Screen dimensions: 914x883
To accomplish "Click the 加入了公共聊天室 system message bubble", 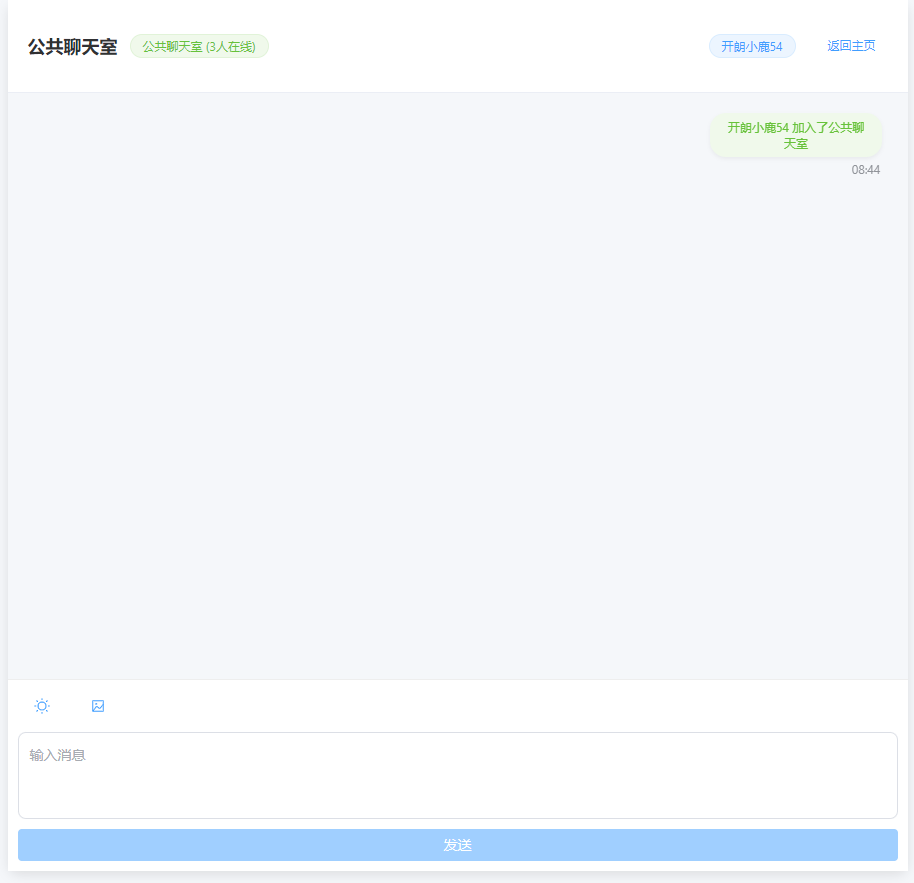I will tap(795, 135).
